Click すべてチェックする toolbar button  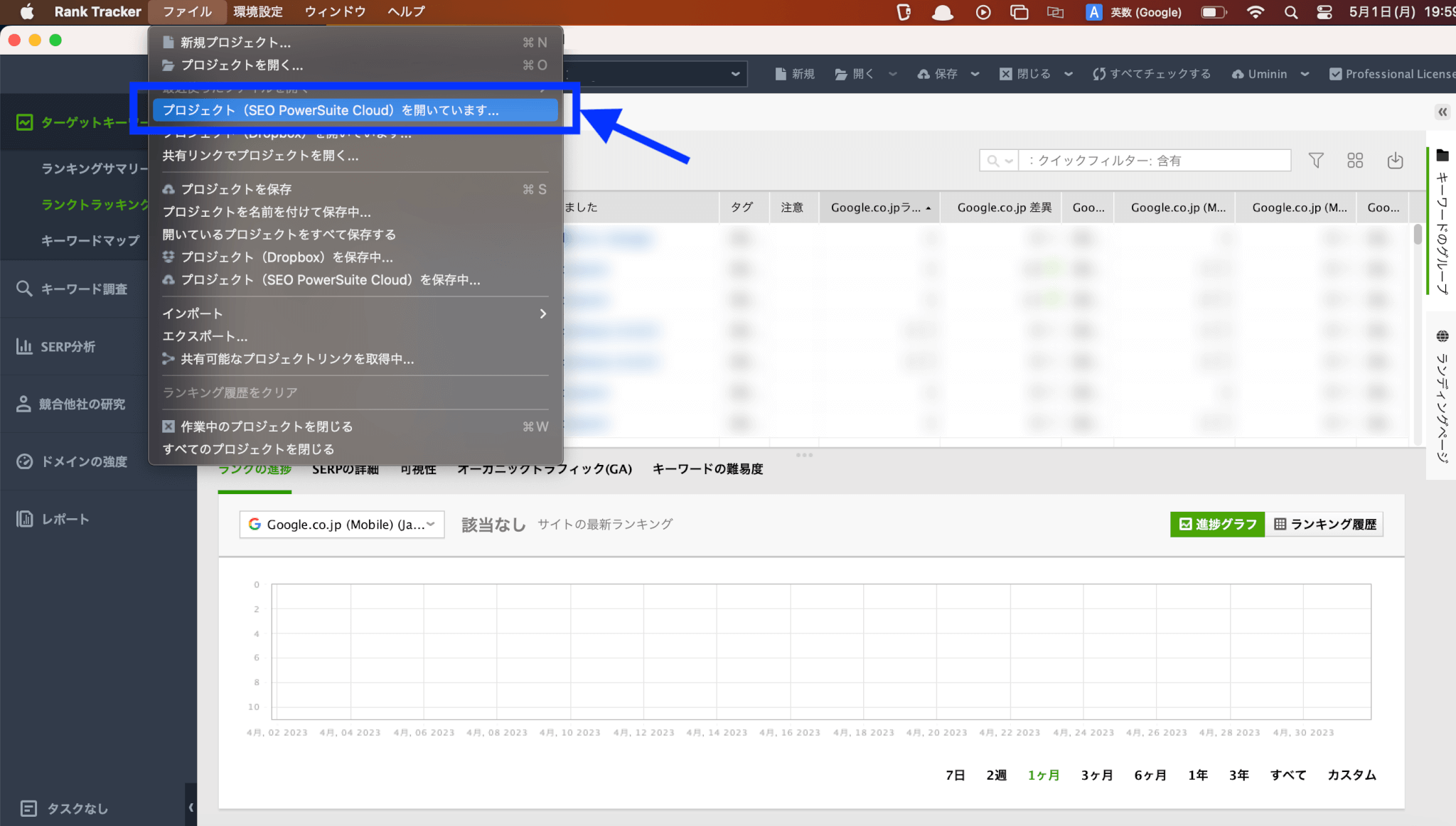(x=1152, y=74)
